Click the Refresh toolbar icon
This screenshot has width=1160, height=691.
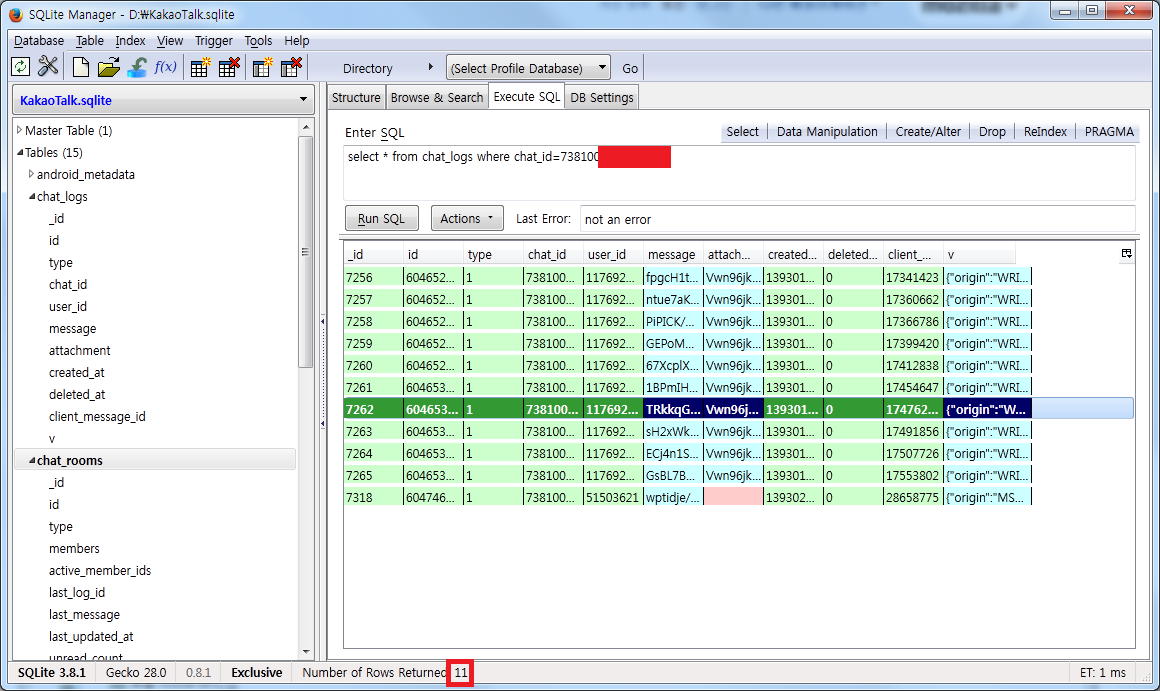click(20, 67)
